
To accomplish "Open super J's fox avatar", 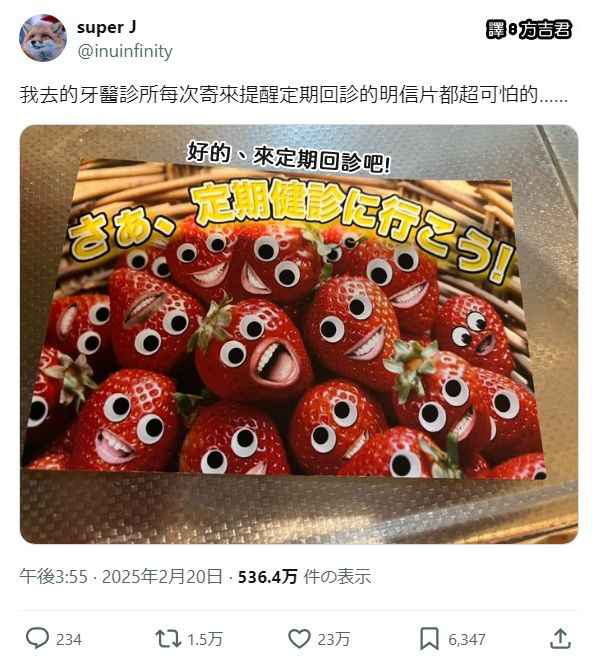I will (43, 38).
